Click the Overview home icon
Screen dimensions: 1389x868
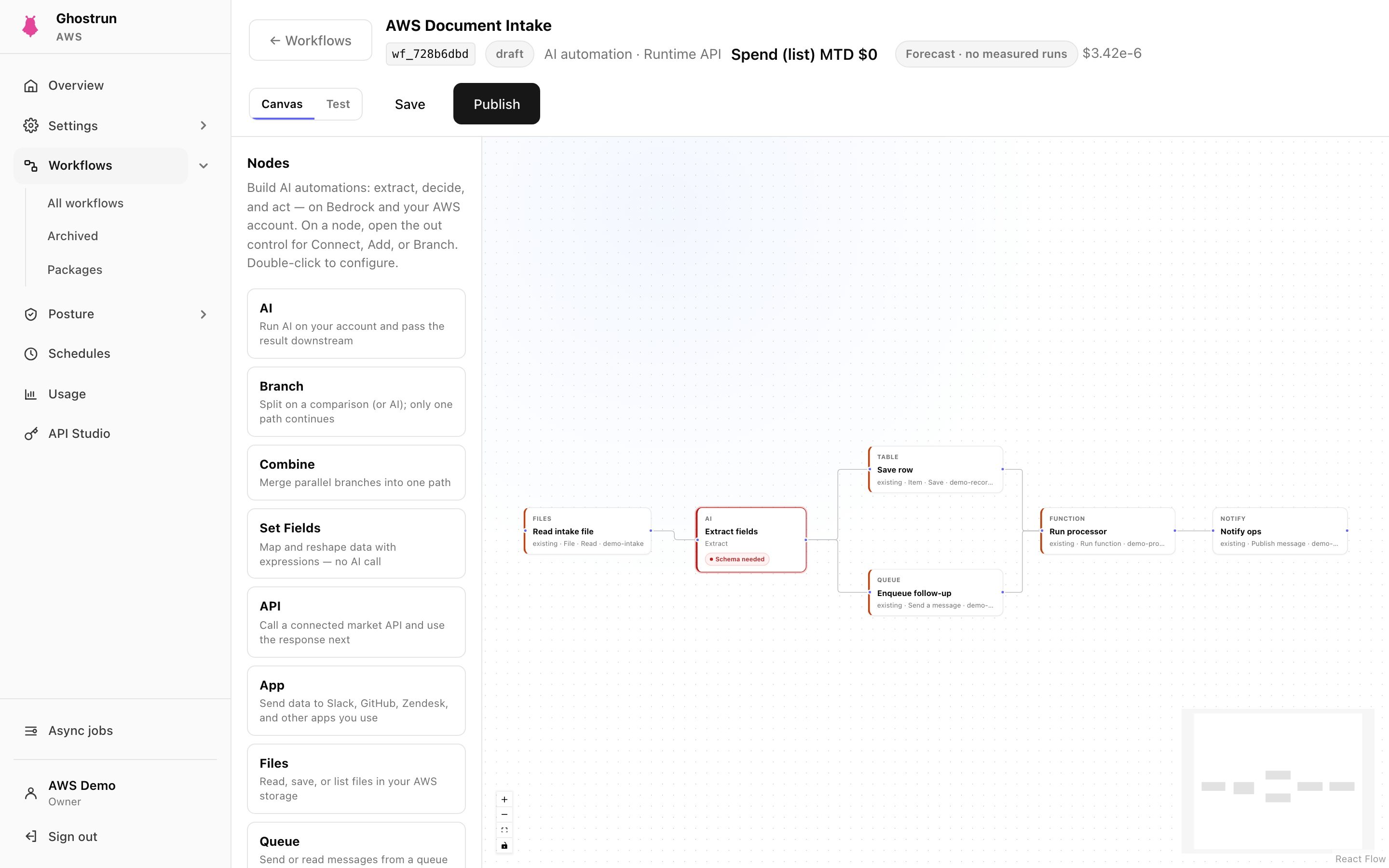click(31, 85)
